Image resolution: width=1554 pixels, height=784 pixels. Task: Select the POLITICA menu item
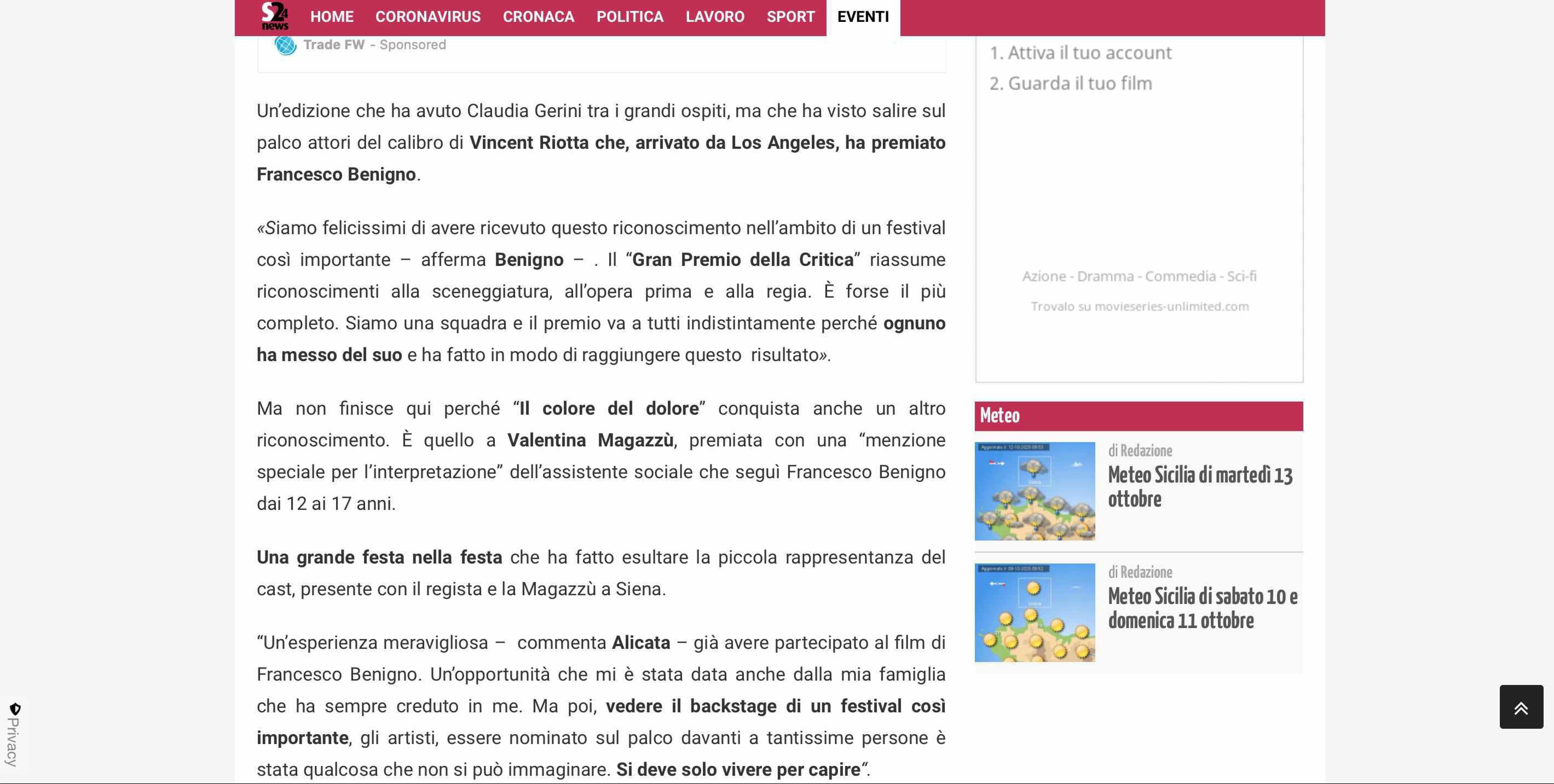click(x=630, y=17)
